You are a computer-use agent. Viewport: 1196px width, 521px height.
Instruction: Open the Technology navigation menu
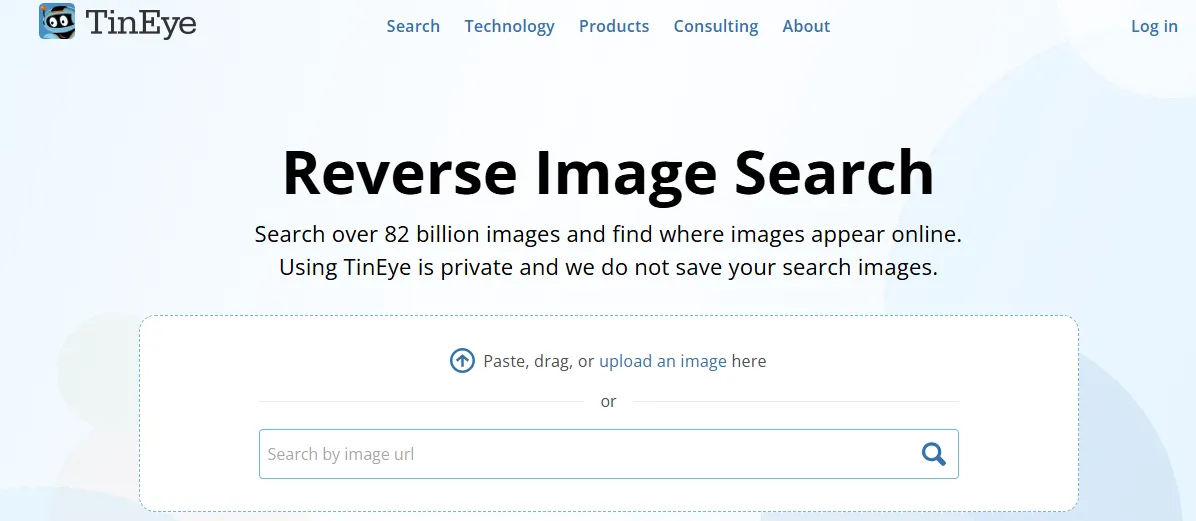[509, 26]
